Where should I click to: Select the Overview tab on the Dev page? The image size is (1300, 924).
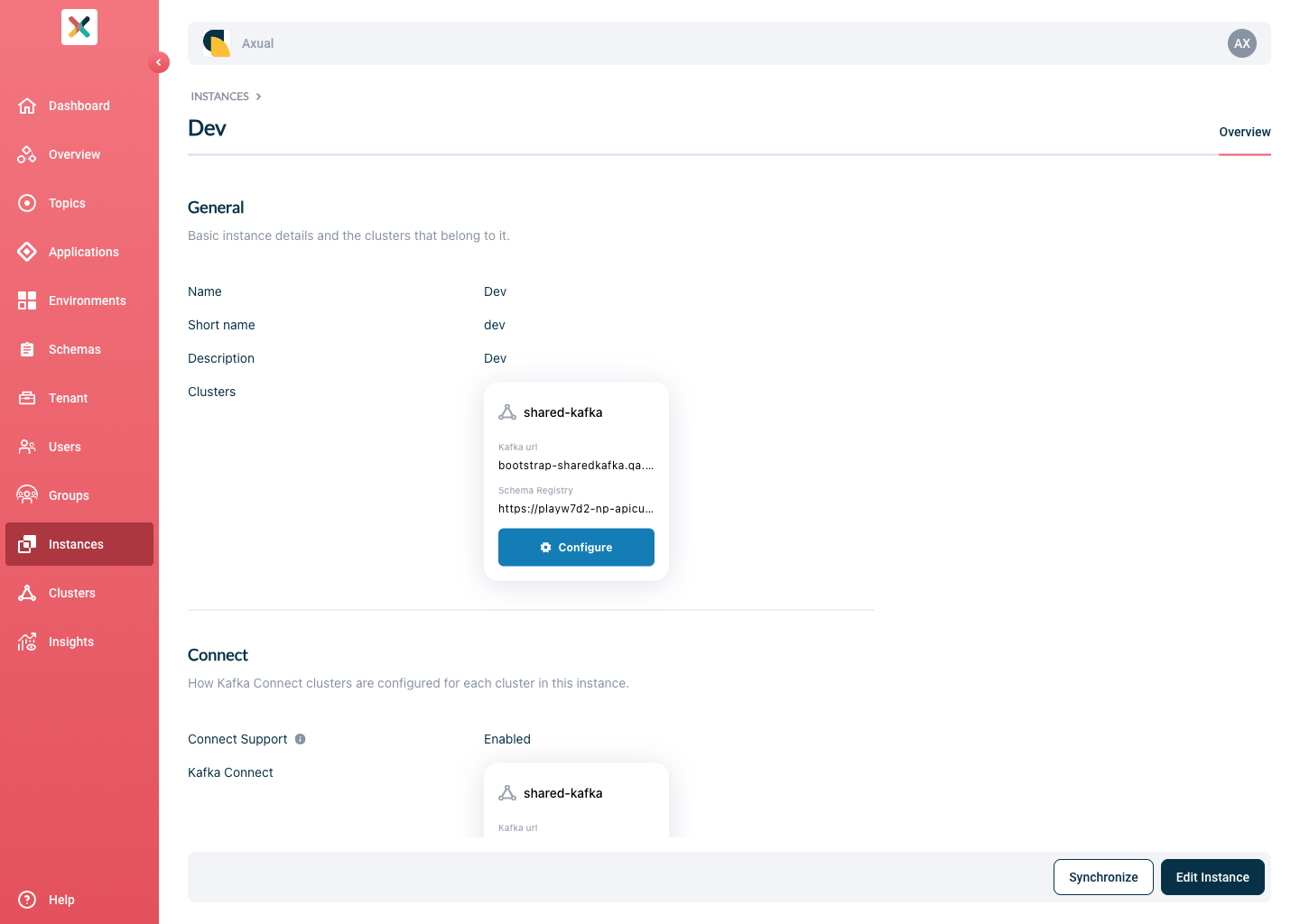[1245, 132]
